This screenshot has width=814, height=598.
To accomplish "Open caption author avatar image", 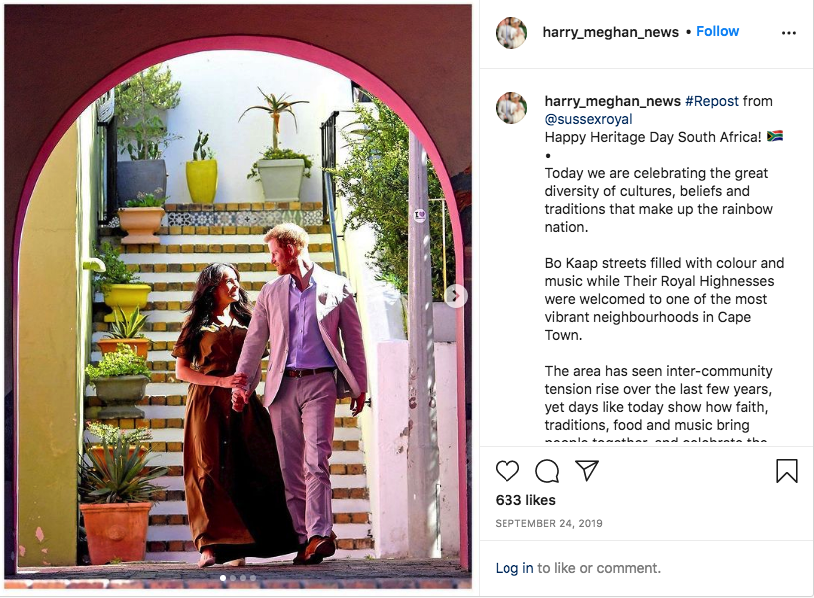I will pos(511,108).
